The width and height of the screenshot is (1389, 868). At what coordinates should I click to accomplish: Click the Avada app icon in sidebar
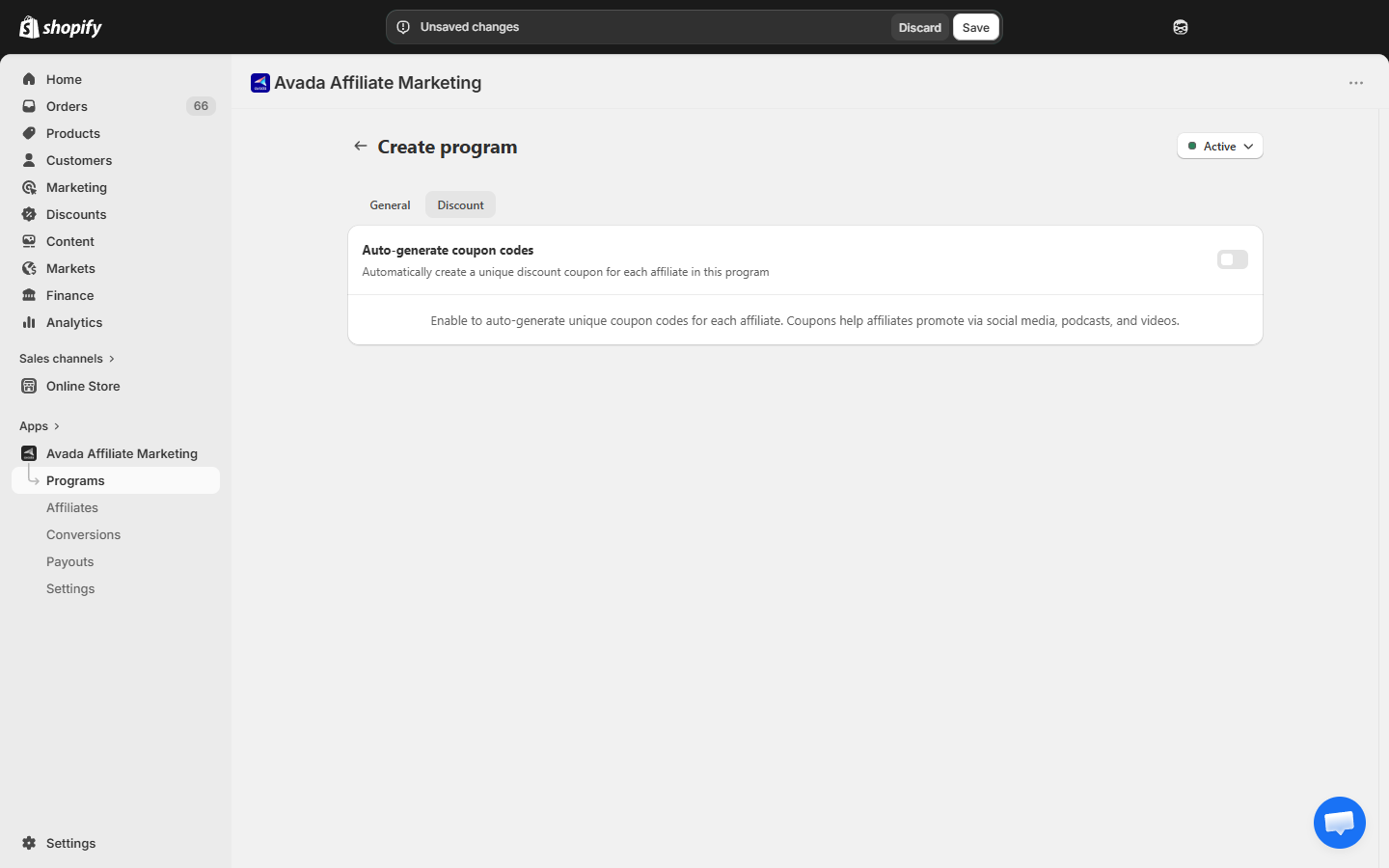pos(29,453)
